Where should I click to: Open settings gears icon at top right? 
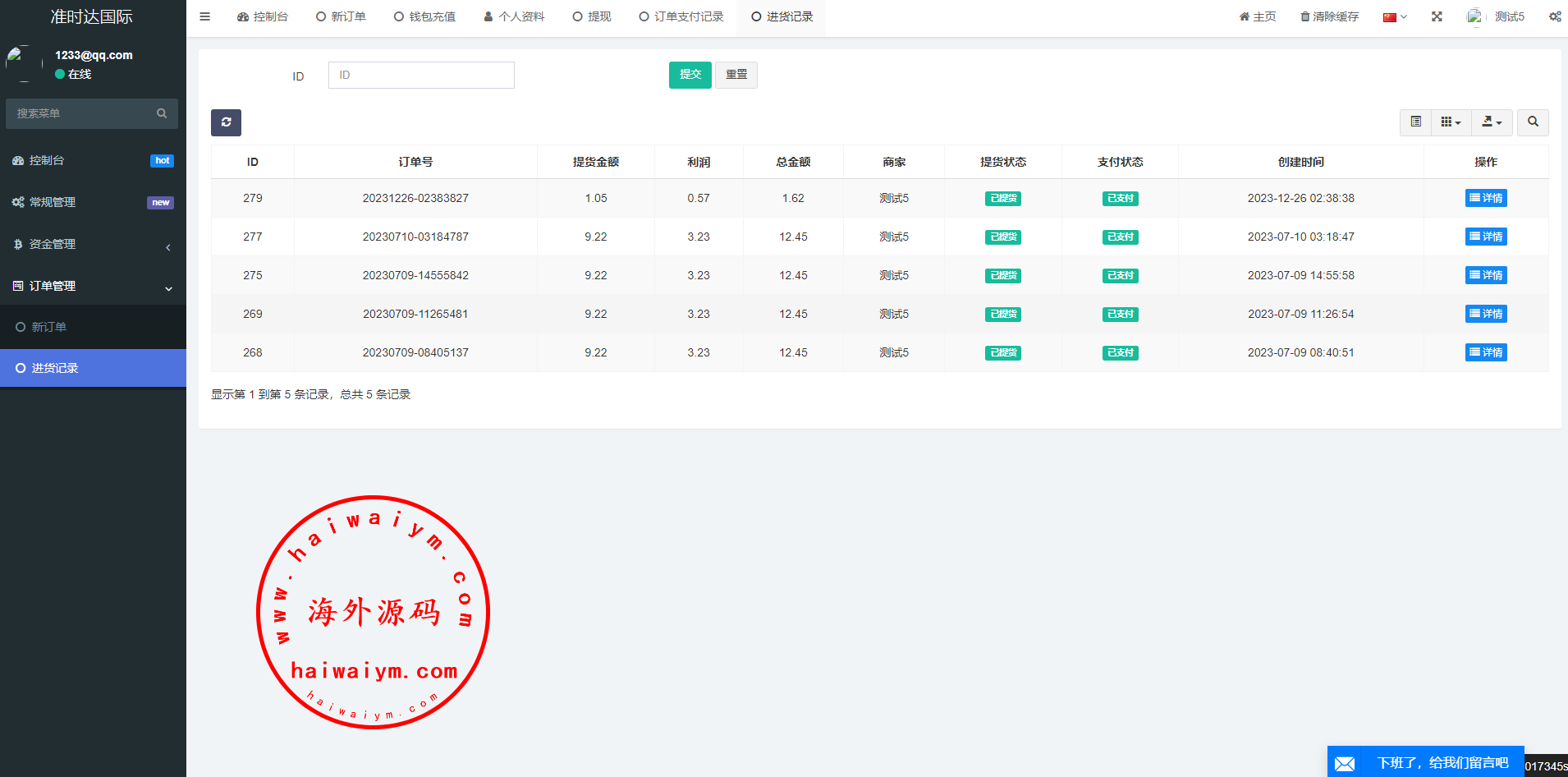tap(1554, 16)
